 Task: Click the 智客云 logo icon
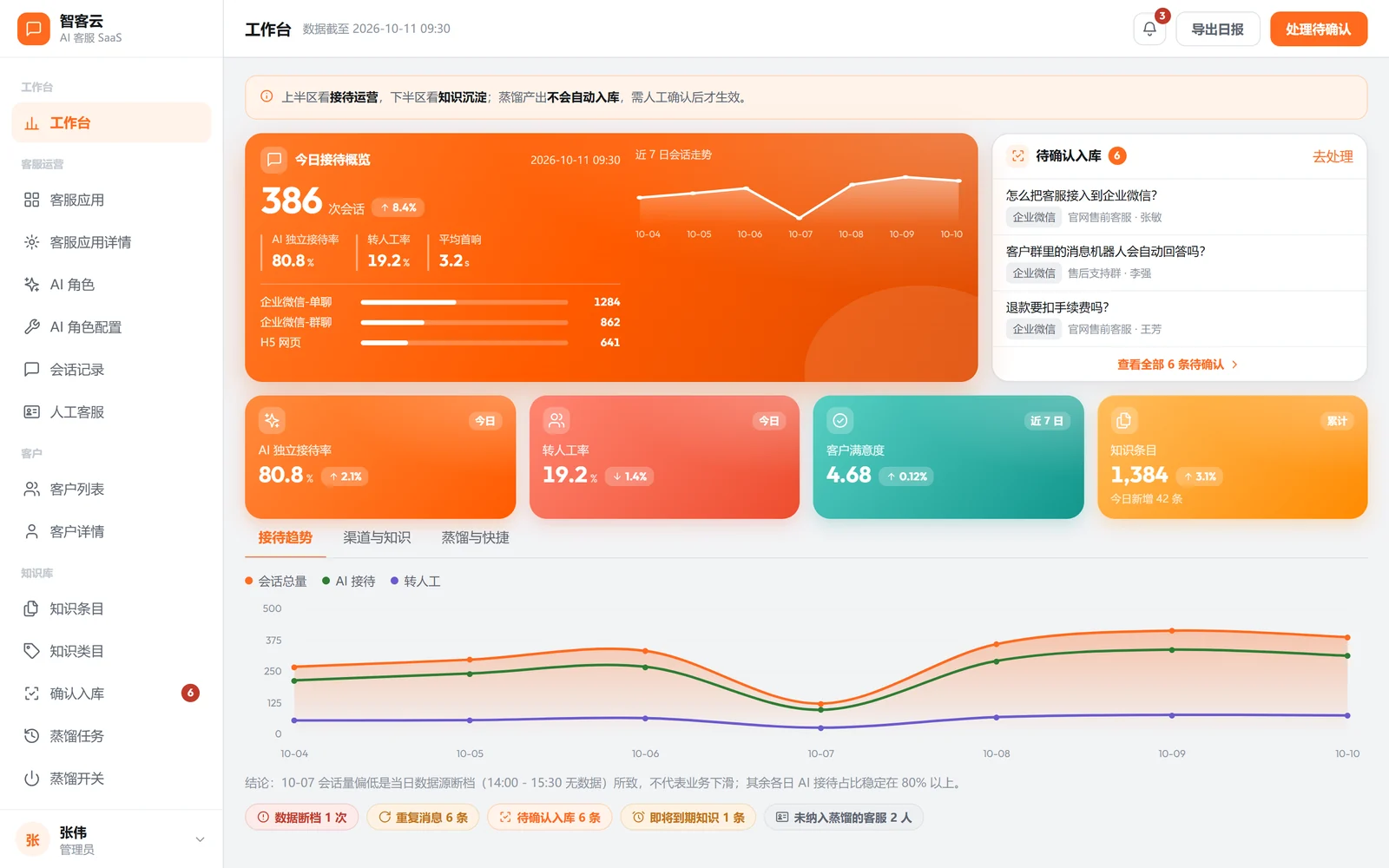(x=33, y=29)
